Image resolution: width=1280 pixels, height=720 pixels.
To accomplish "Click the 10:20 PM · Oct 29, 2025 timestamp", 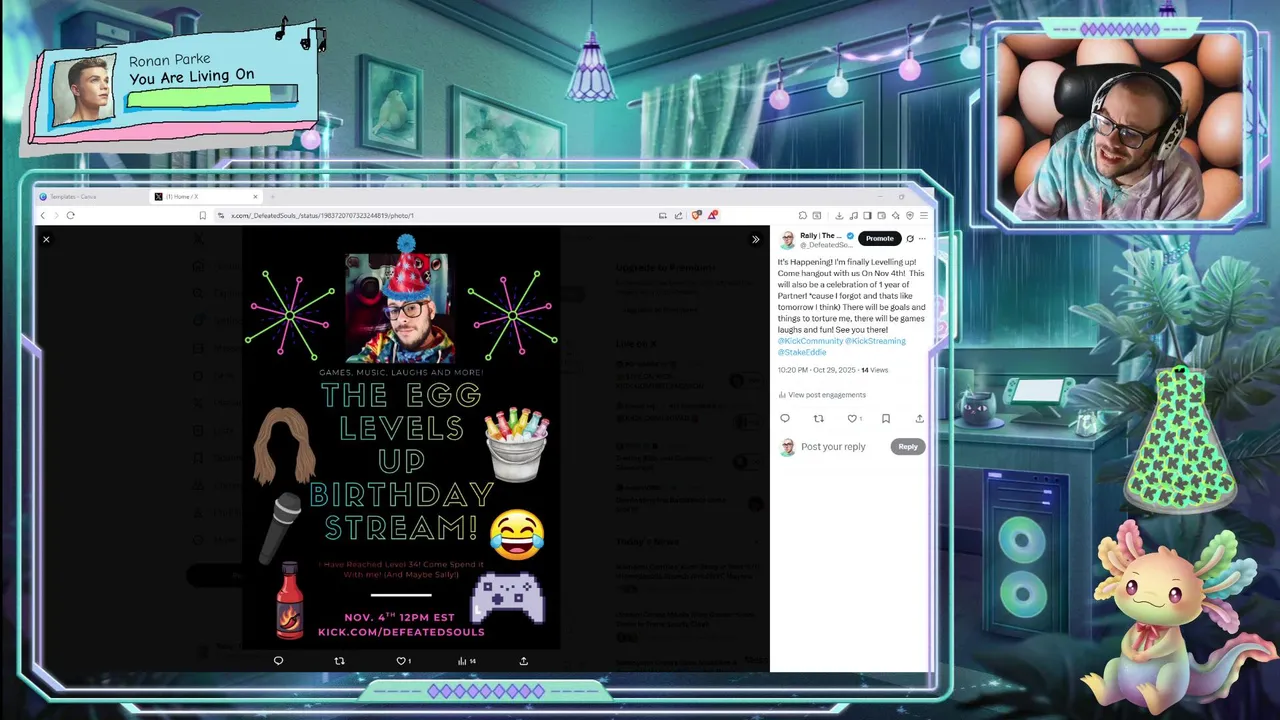I will [817, 370].
